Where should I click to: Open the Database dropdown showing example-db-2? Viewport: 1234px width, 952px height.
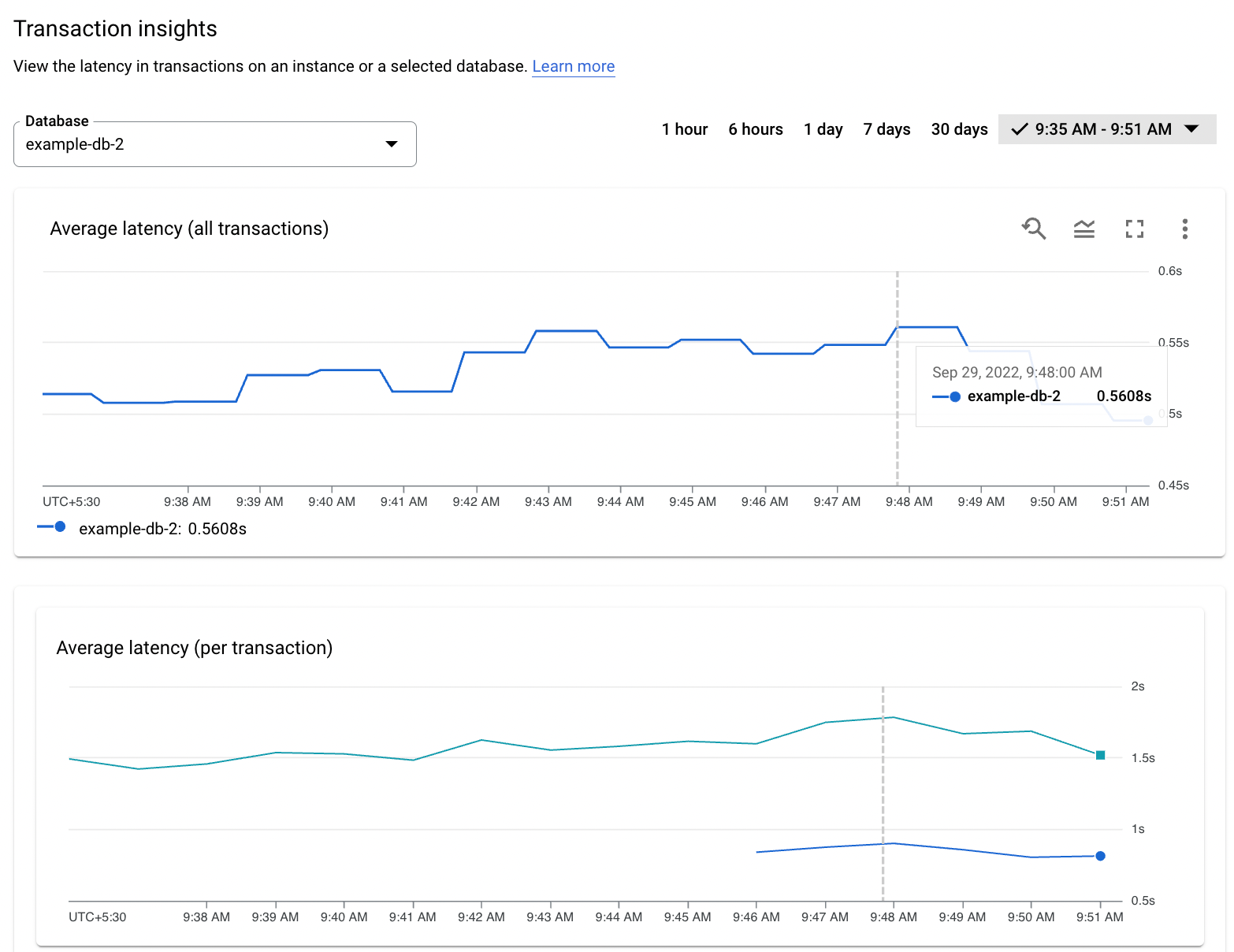point(214,144)
